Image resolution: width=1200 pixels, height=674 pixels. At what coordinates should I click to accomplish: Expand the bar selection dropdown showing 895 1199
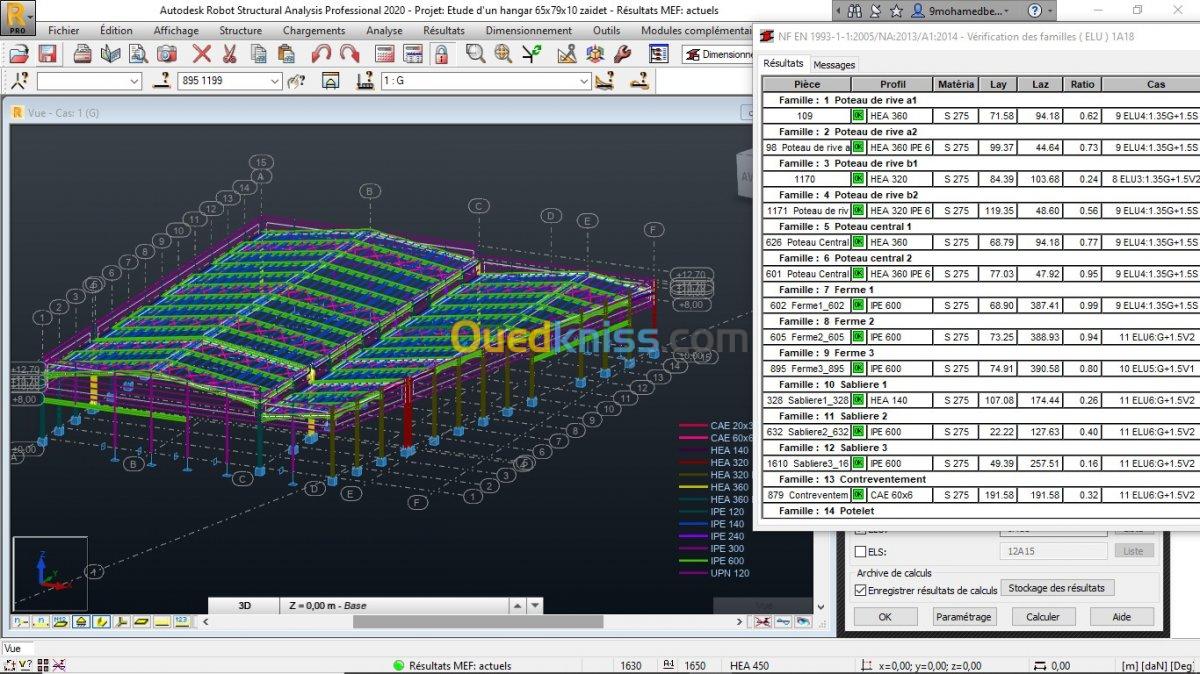275,81
